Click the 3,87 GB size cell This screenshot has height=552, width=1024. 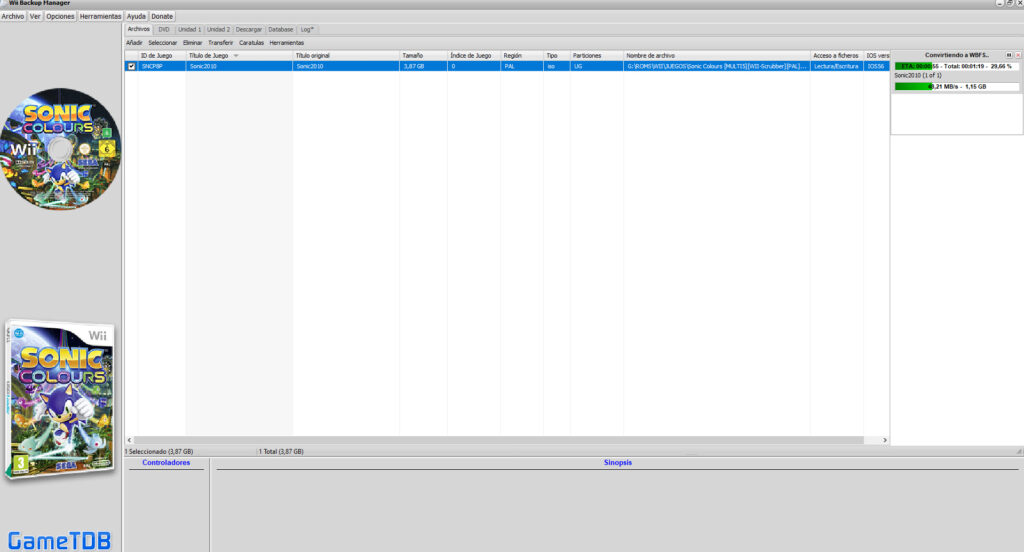coord(423,66)
